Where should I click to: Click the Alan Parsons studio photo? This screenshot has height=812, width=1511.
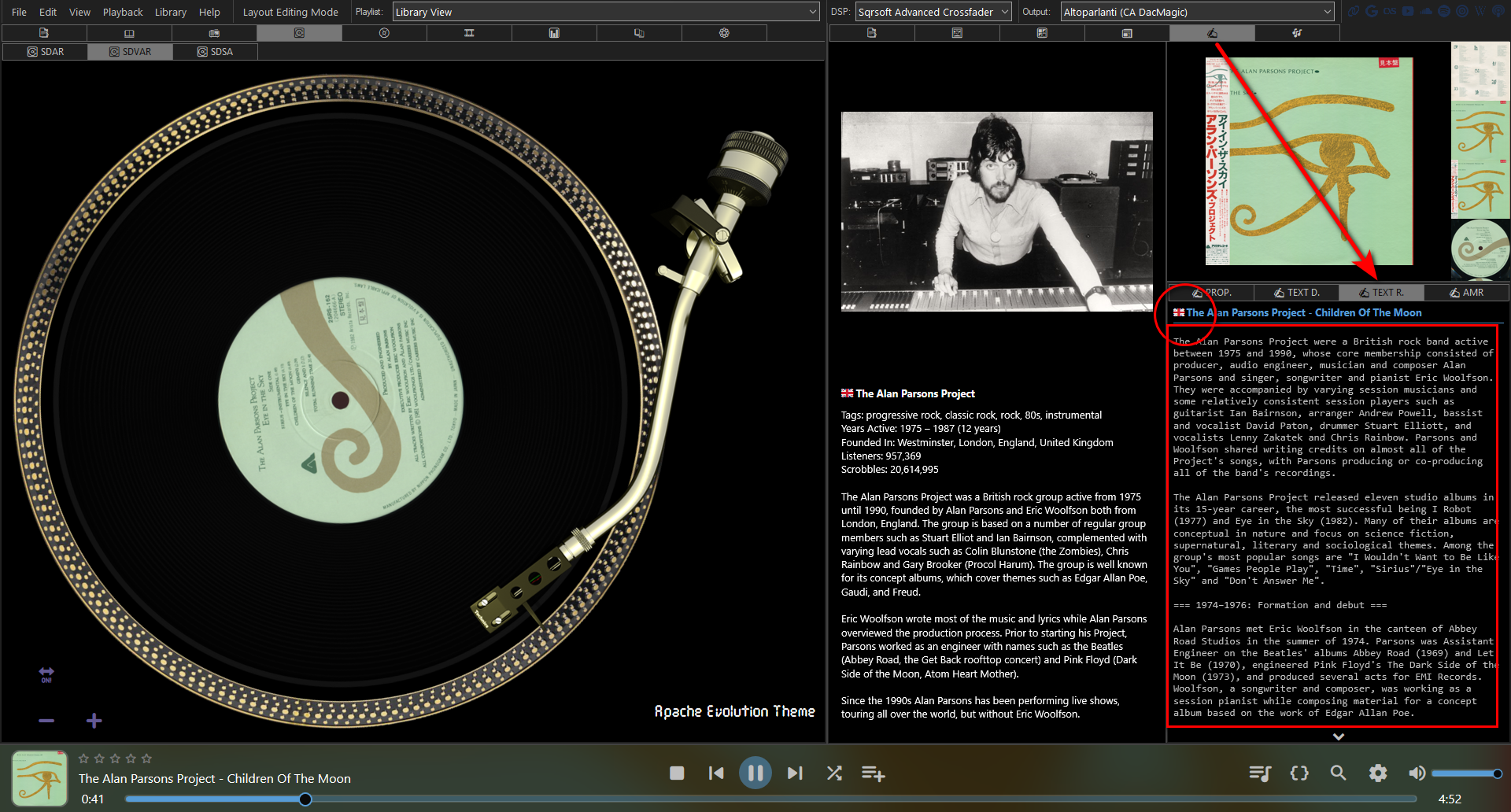(996, 211)
